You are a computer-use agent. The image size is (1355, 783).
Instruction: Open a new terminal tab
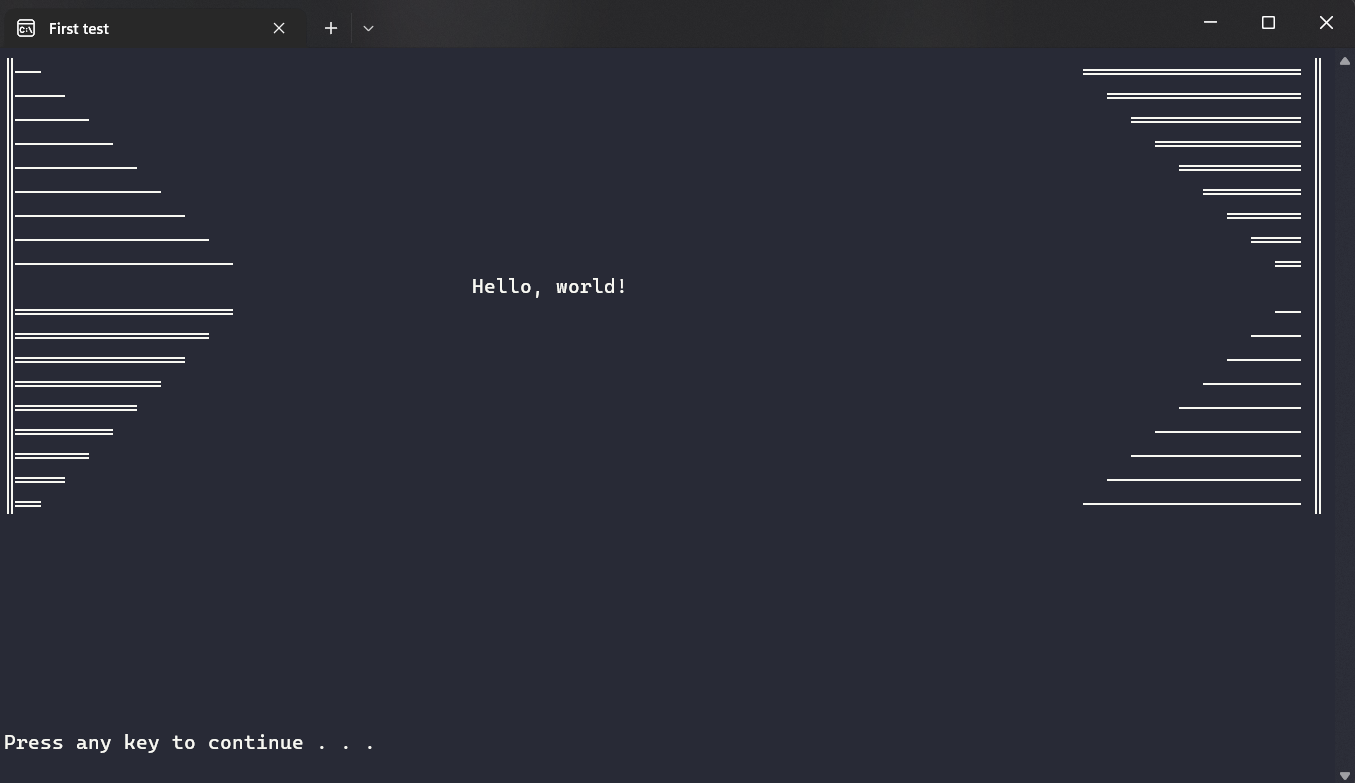pos(331,28)
